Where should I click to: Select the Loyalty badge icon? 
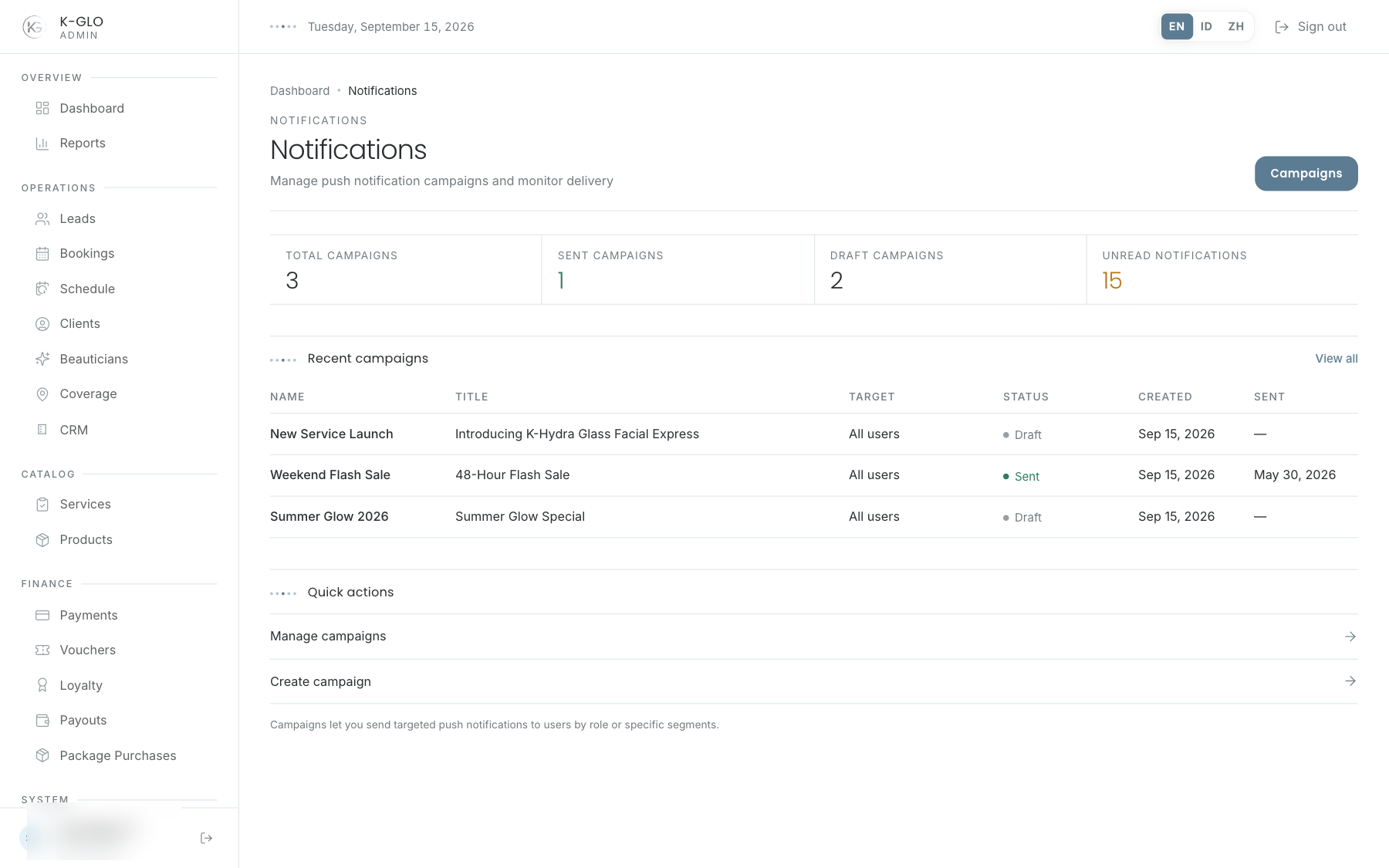click(42, 685)
